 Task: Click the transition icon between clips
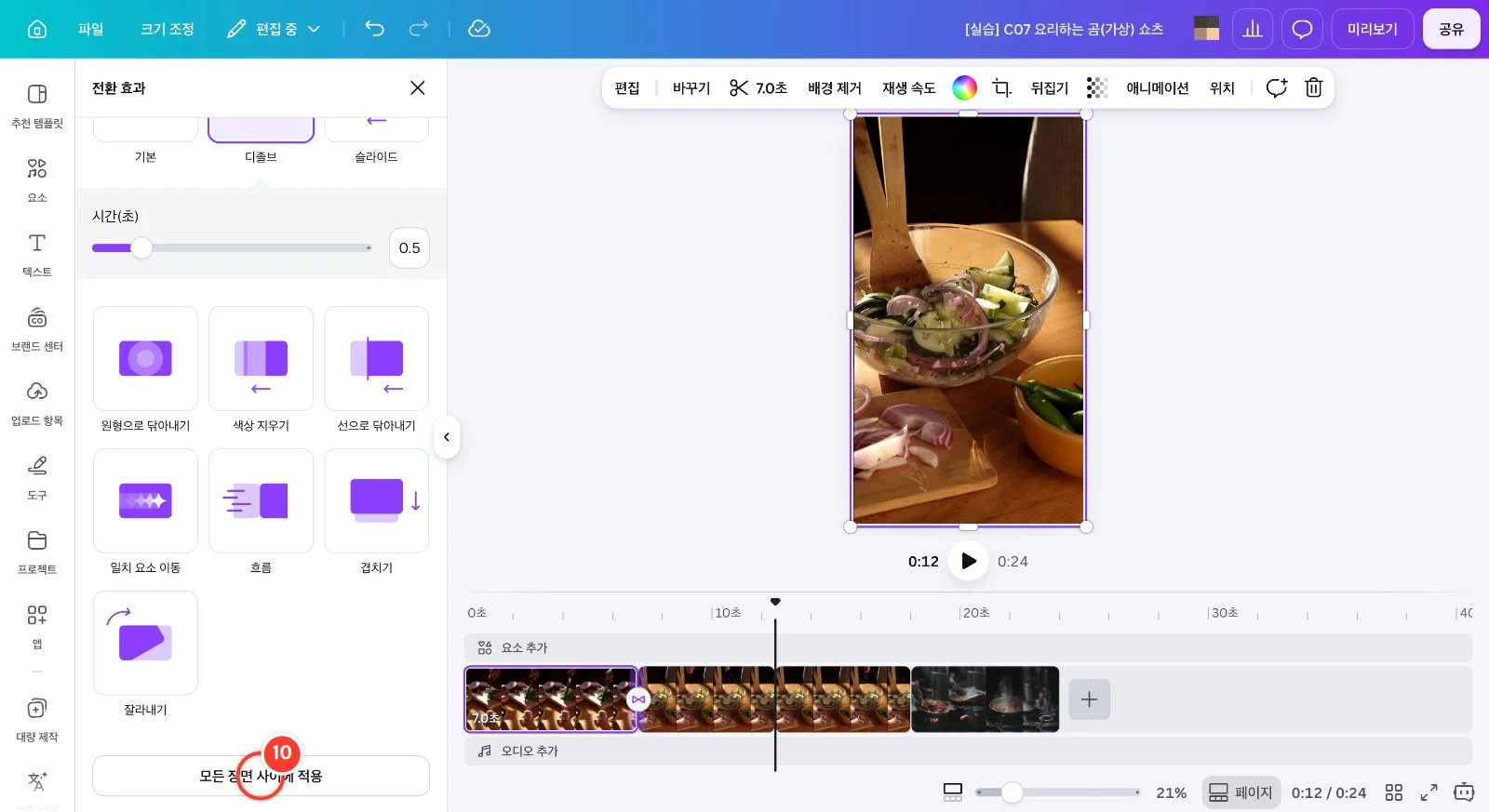638,699
